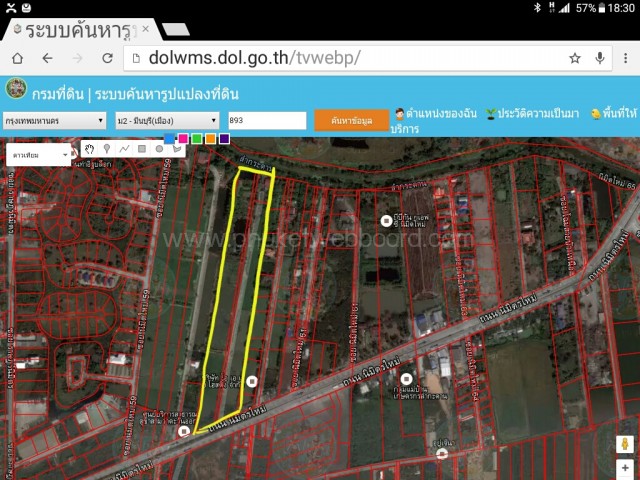Viewport: 640px width, 480px height.
Task: Open ตำแหน่งของฉัน my location link
Action: pos(436,113)
